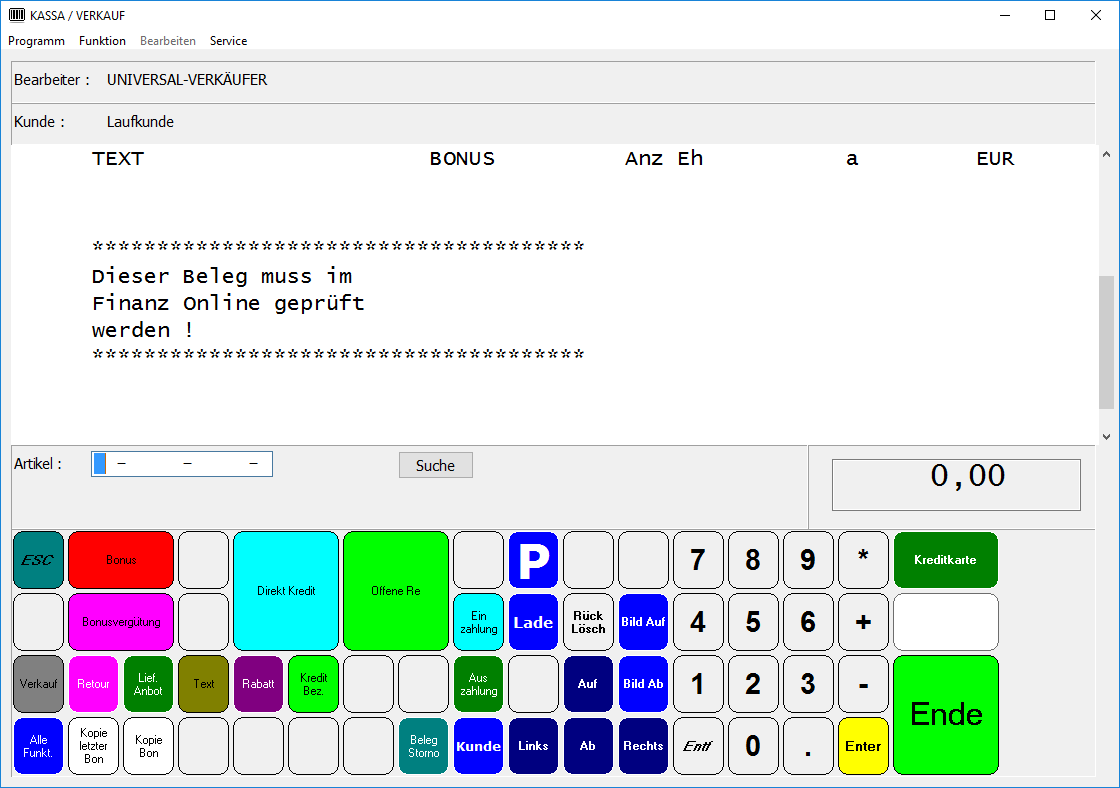This screenshot has height=788, width=1120.
Task: Click the teal ESC key
Action: [38, 560]
